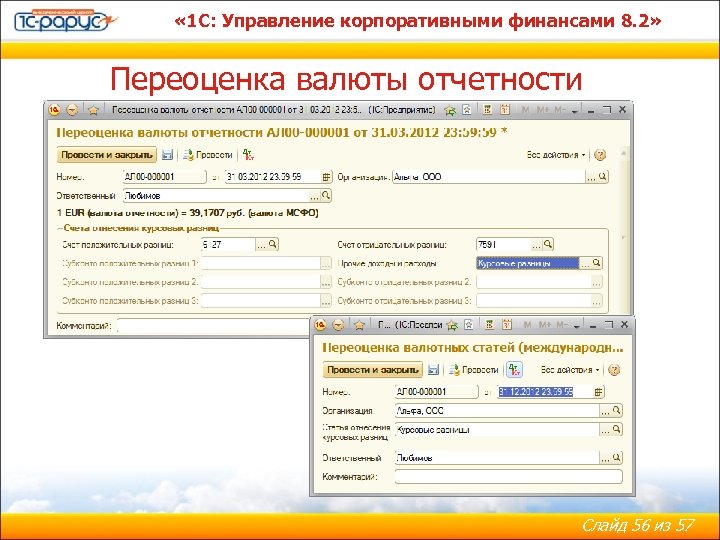The image size is (720, 540).
Task: Open the Все действия menu in main window
Action: click(x=556, y=155)
